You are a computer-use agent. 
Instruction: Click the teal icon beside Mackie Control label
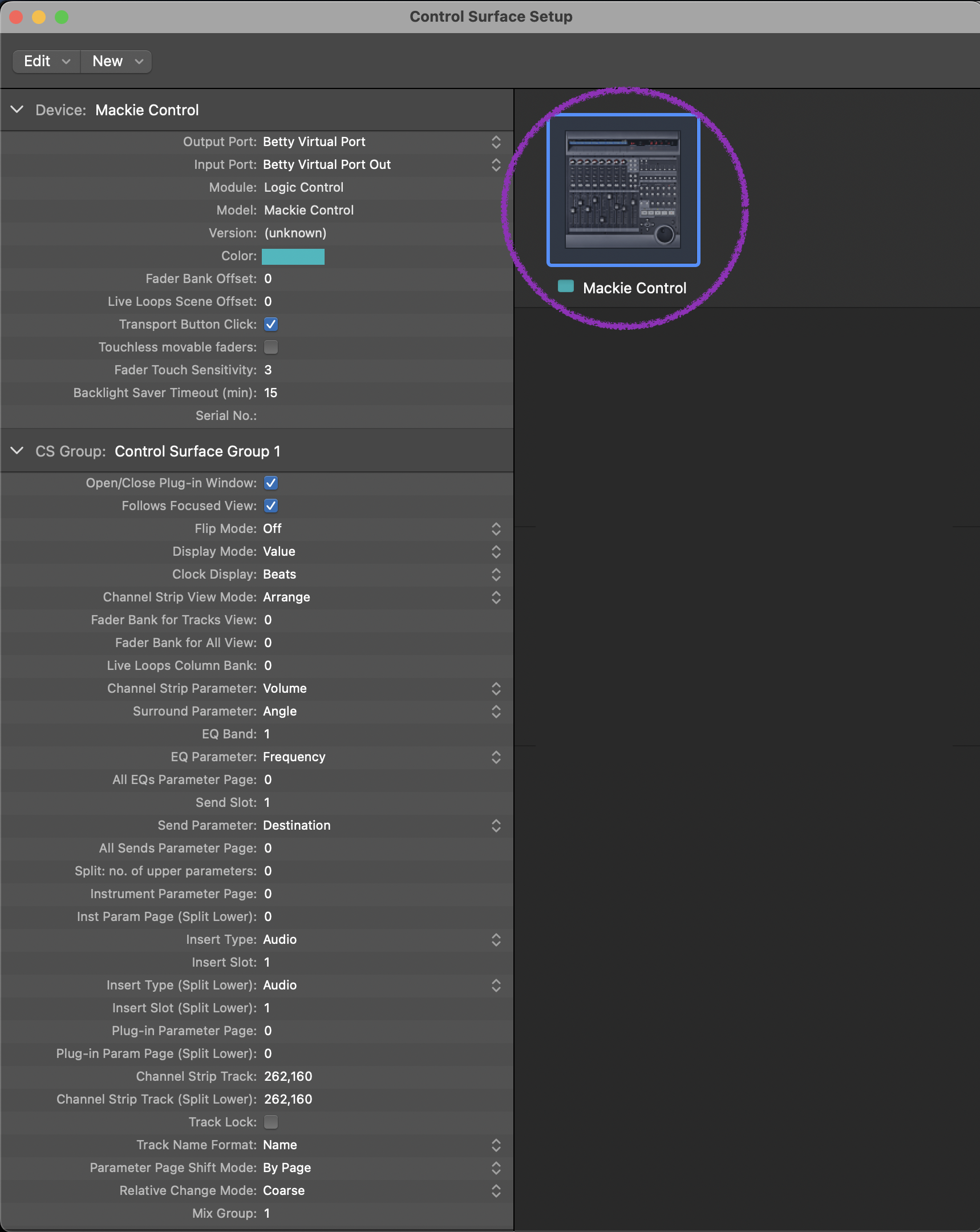pyautogui.click(x=565, y=286)
